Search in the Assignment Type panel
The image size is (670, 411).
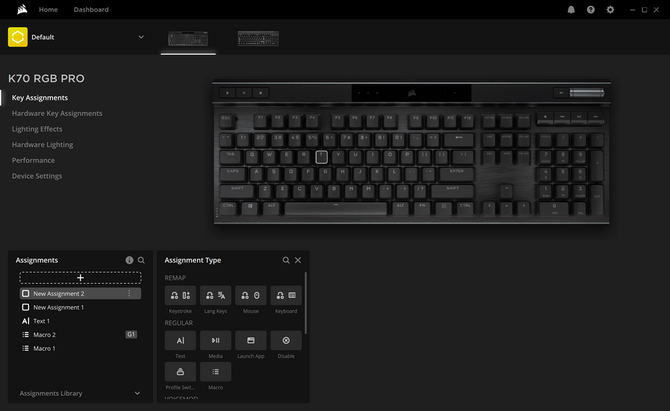[286, 260]
